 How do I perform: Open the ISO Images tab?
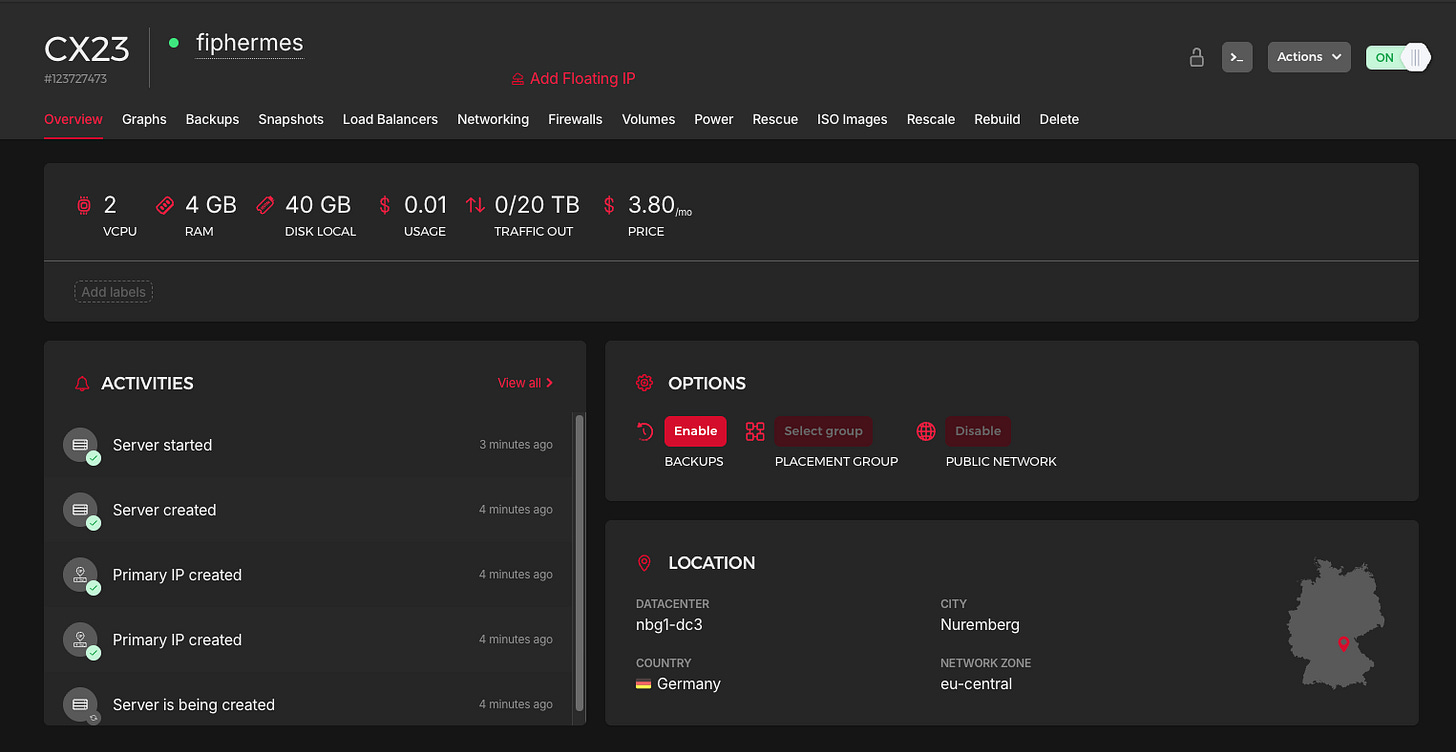click(852, 119)
